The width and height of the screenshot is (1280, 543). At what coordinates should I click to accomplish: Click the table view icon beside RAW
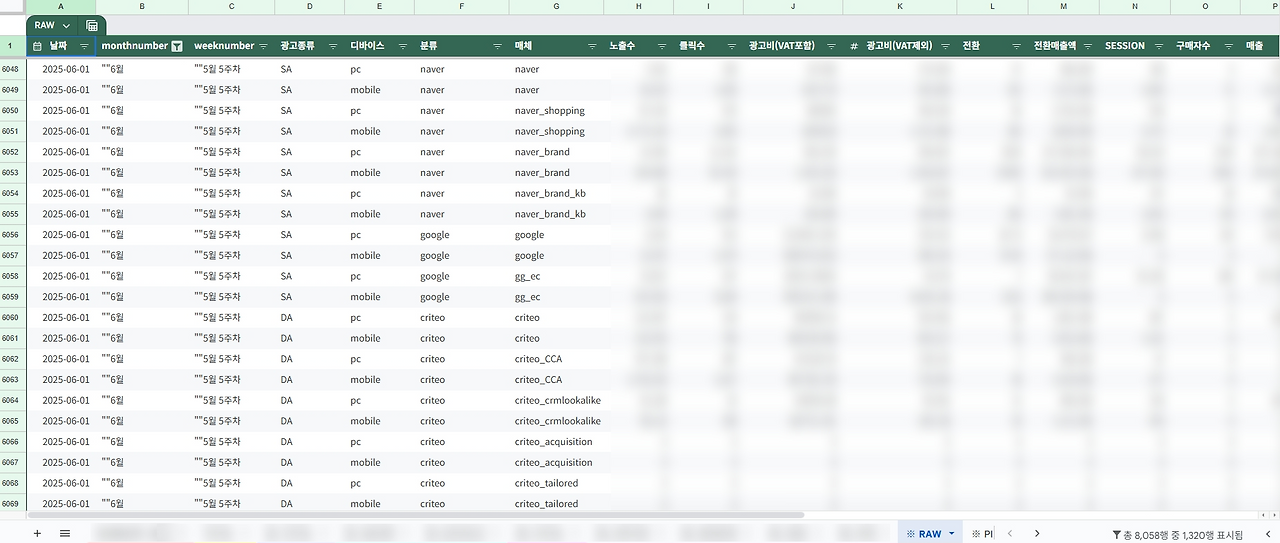coord(92,25)
